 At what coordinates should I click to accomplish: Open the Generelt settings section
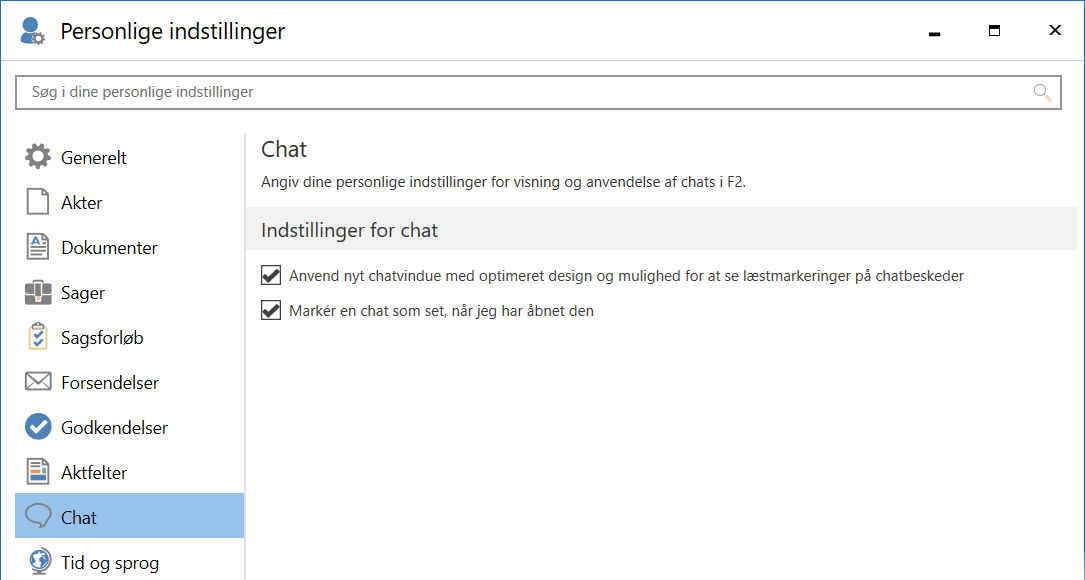click(x=129, y=157)
